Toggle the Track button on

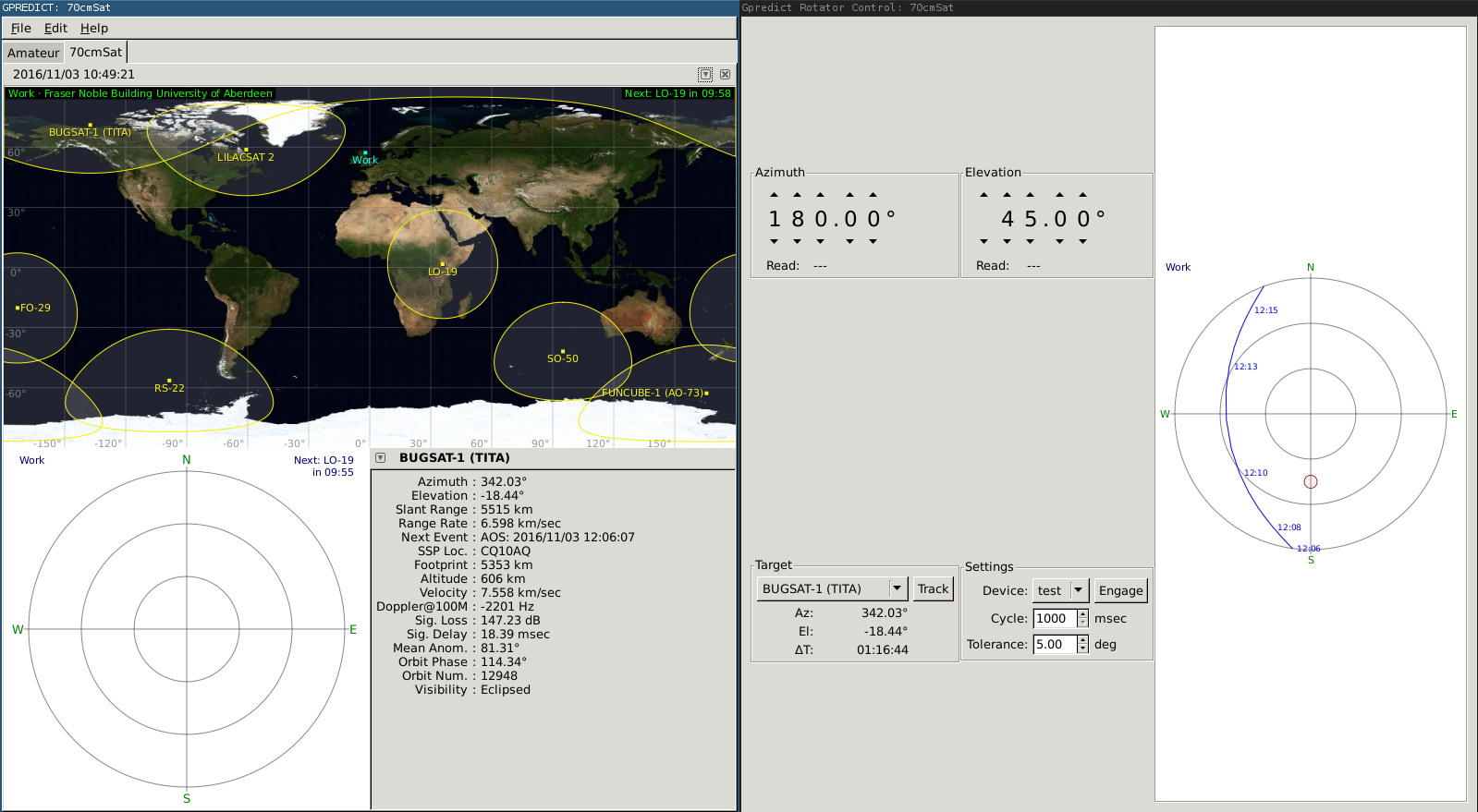[933, 589]
